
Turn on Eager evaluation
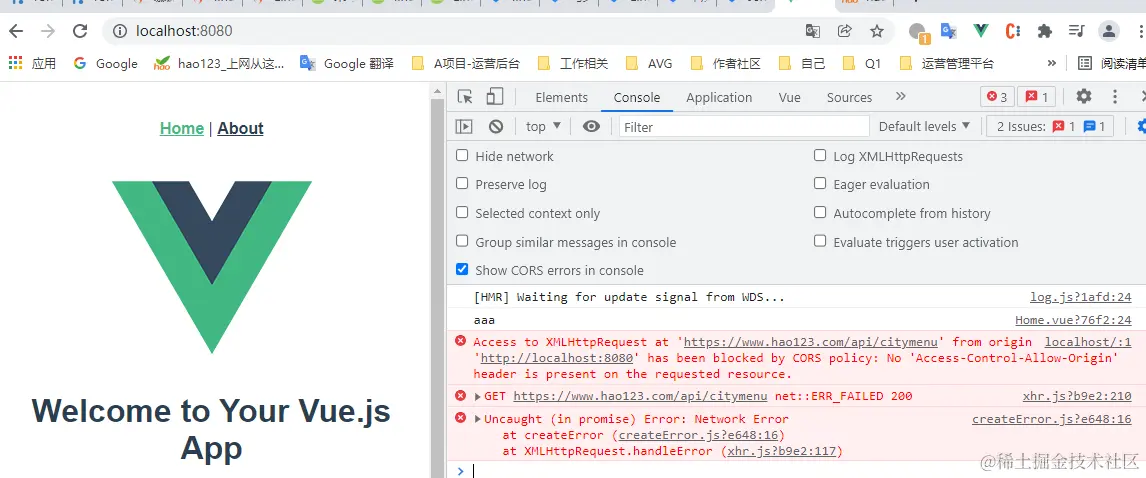[820, 184]
